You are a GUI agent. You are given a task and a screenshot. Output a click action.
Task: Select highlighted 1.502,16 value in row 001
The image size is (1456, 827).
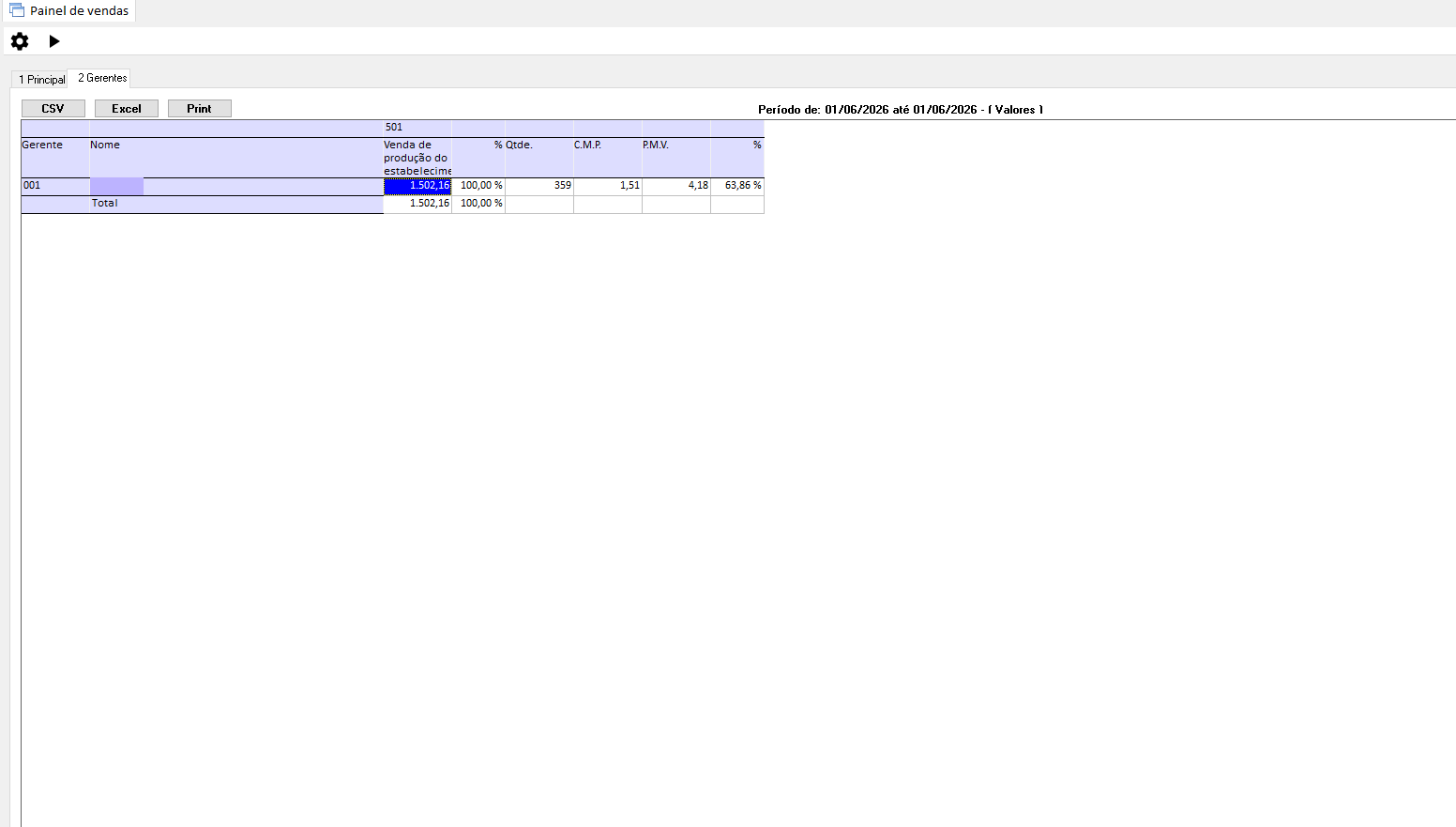(417, 186)
